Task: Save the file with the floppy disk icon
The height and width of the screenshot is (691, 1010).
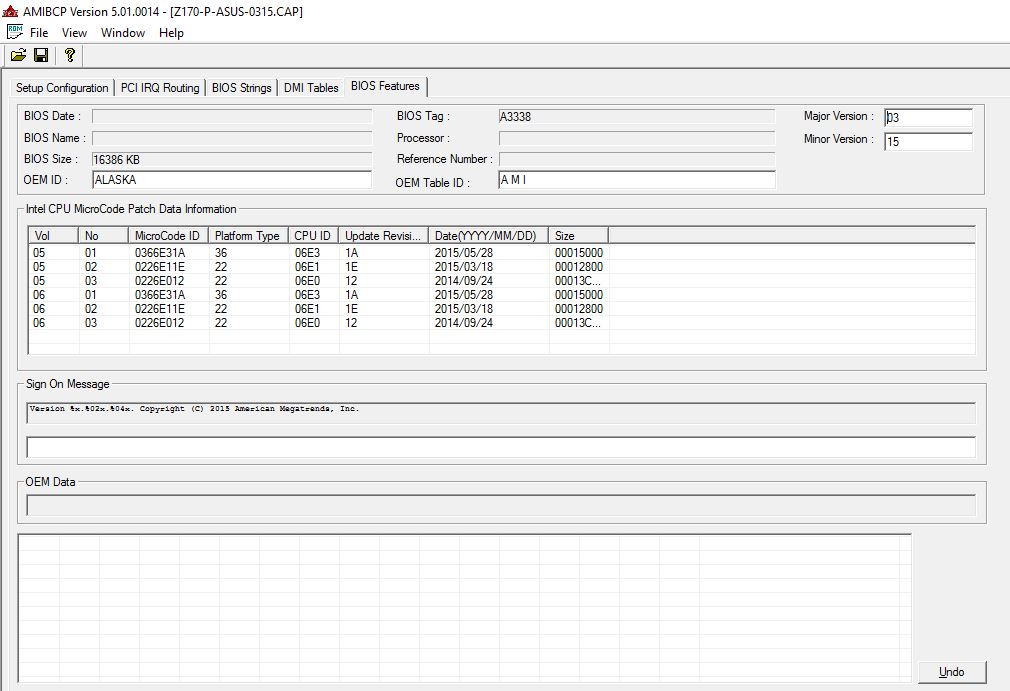Action: pyautogui.click(x=41, y=55)
